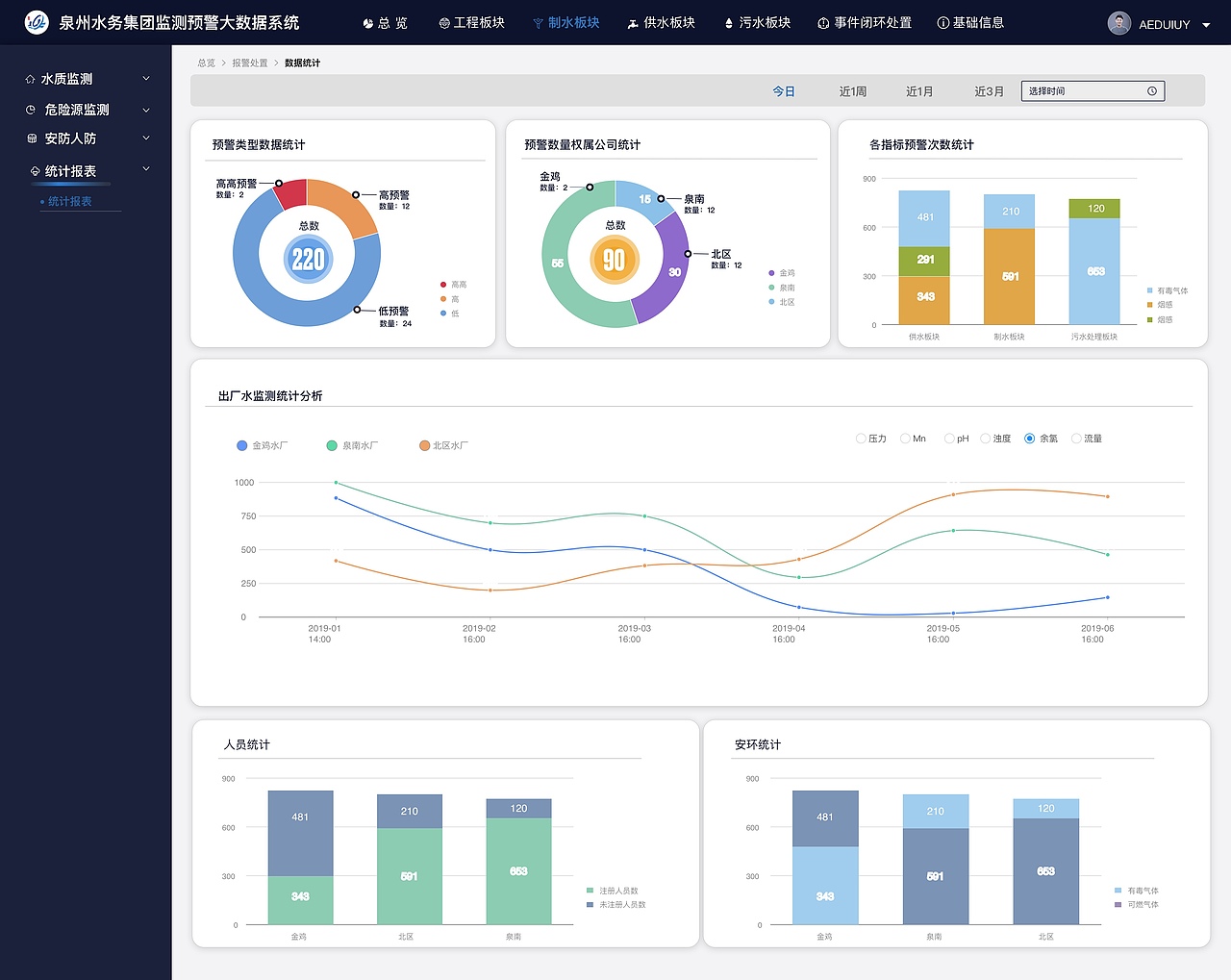Expand the 安防人防 sidebar chevron
This screenshot has width=1231, height=980.
pyautogui.click(x=146, y=138)
